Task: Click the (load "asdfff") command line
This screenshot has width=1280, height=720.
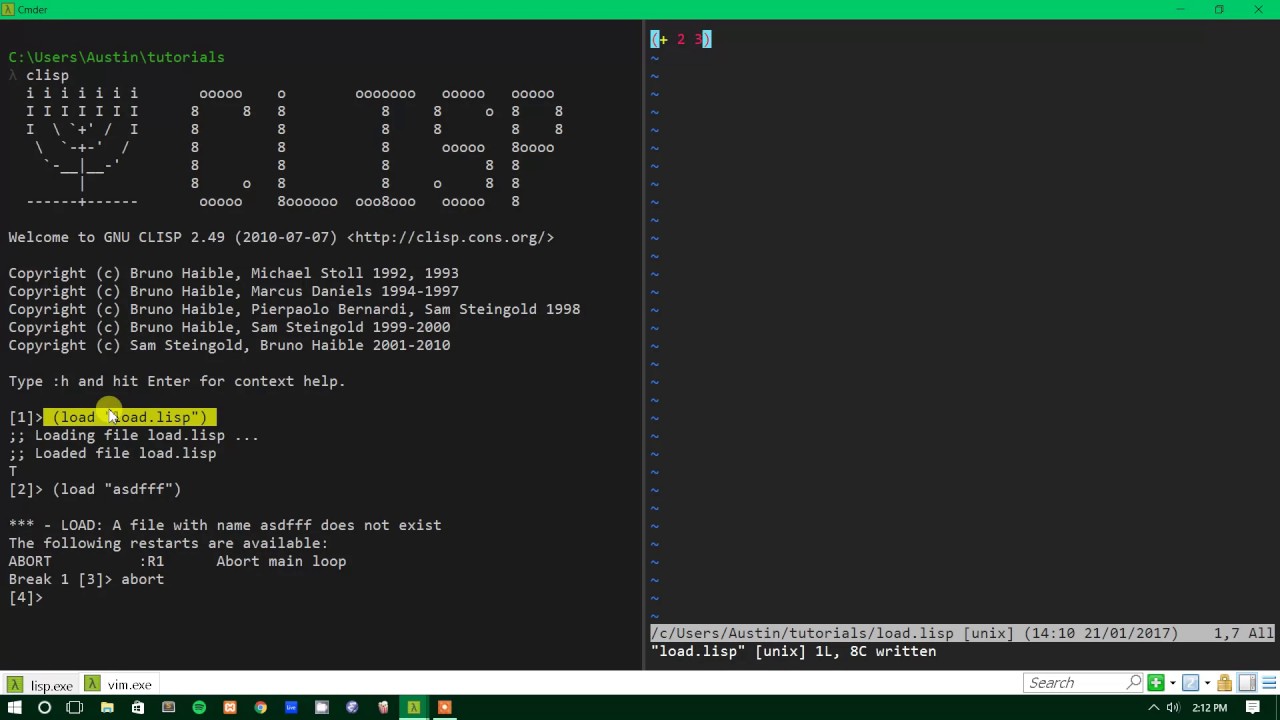Action: point(117,489)
